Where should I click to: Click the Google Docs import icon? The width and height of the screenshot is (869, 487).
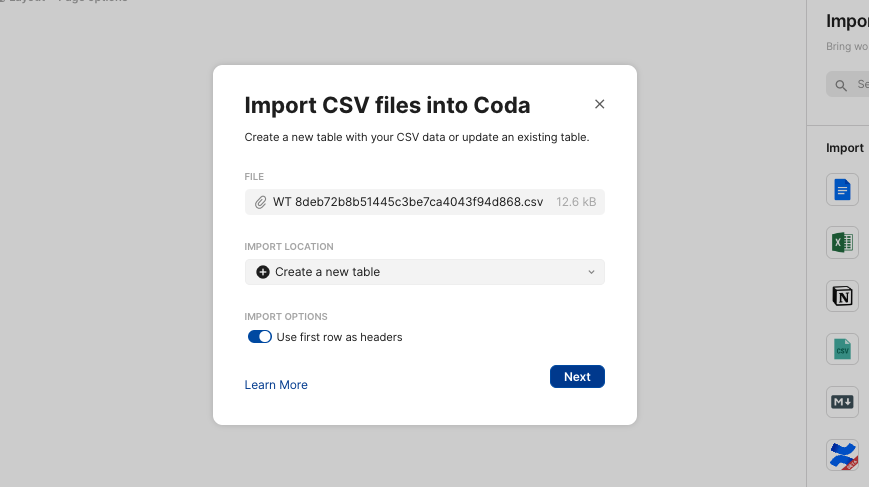pyautogui.click(x=842, y=189)
